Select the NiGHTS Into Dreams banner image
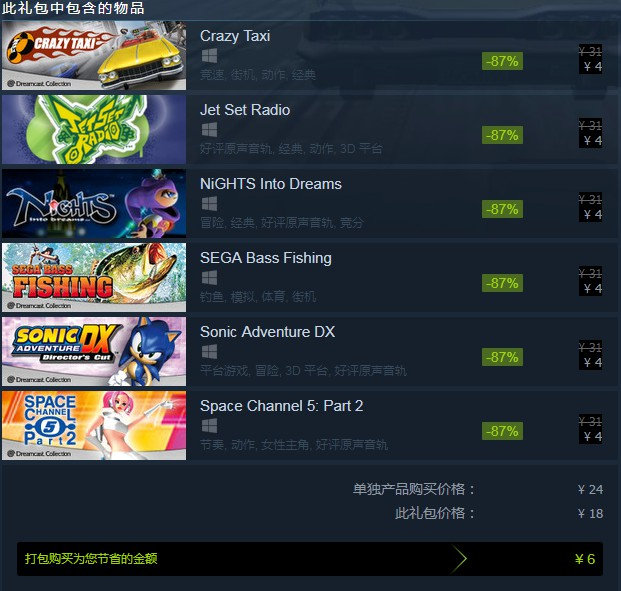Image resolution: width=621 pixels, height=591 pixels. click(x=94, y=204)
